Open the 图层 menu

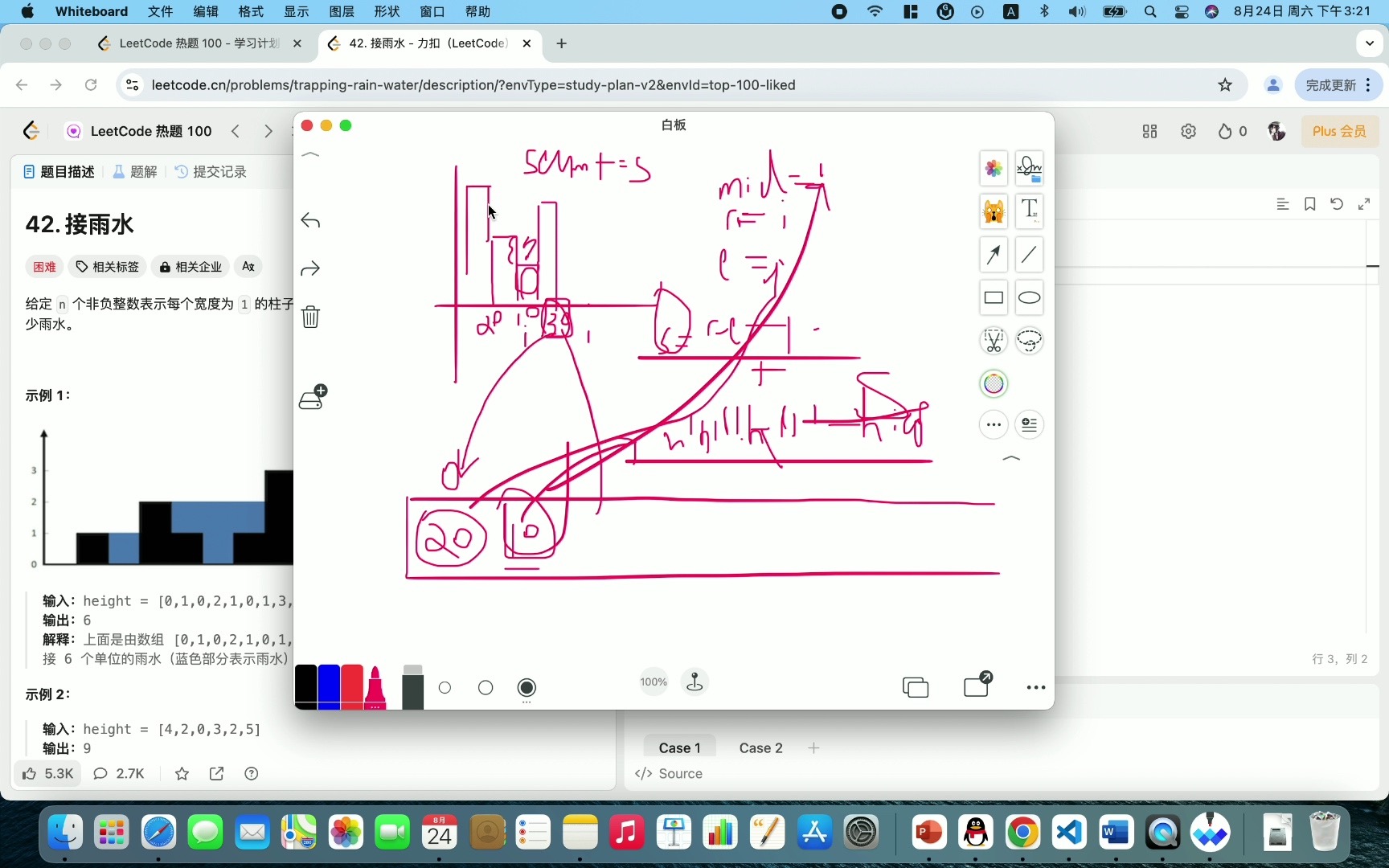(342, 11)
